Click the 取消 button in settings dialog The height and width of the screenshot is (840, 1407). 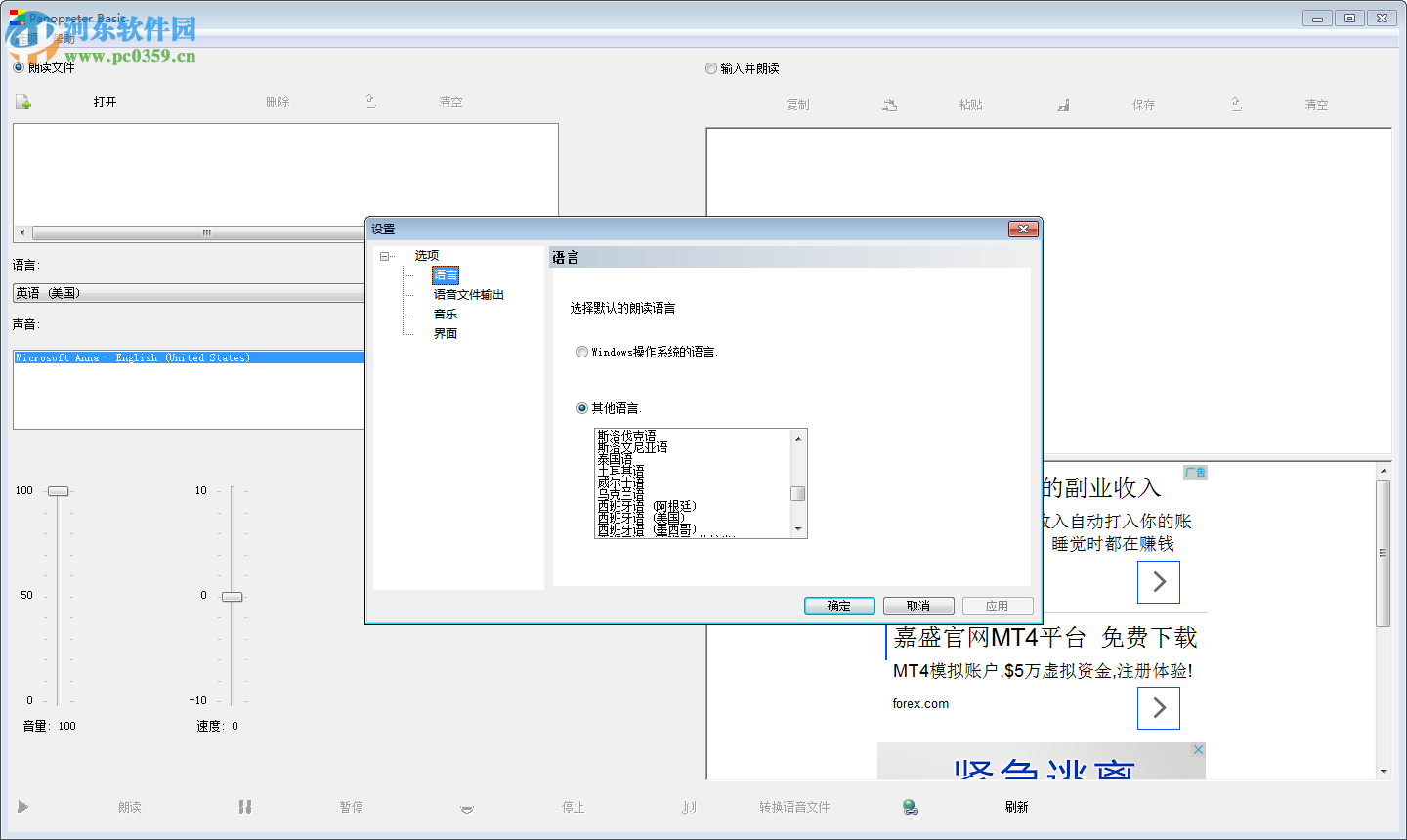(917, 606)
